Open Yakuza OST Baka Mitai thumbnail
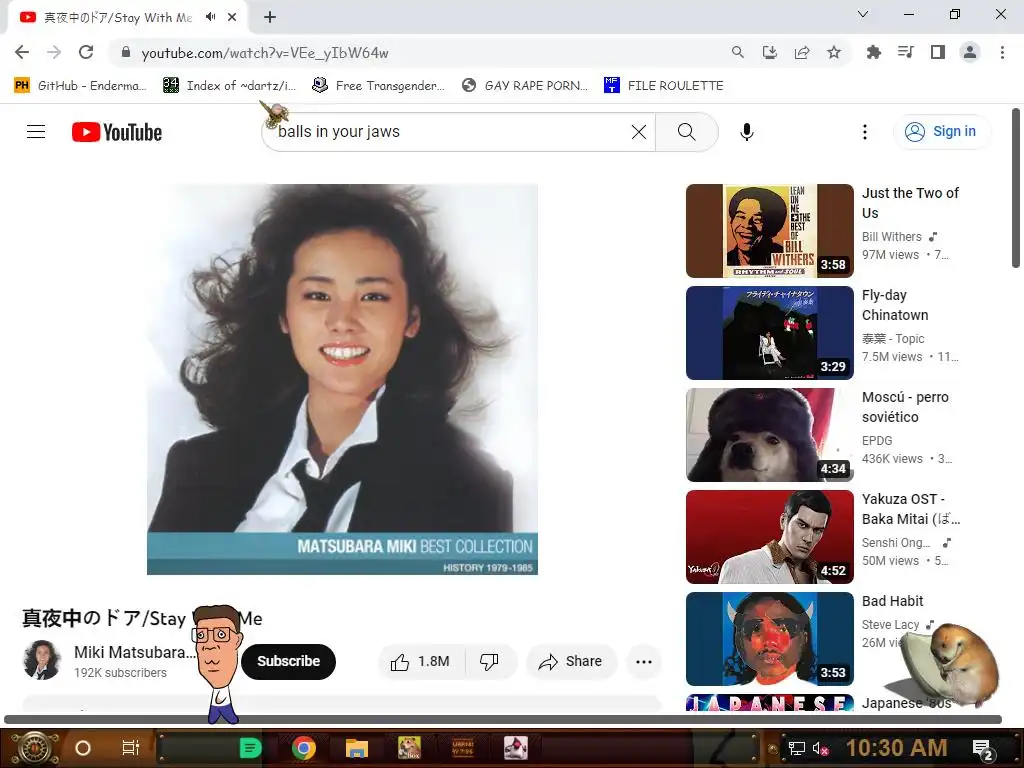The height and width of the screenshot is (768, 1024). tap(769, 537)
